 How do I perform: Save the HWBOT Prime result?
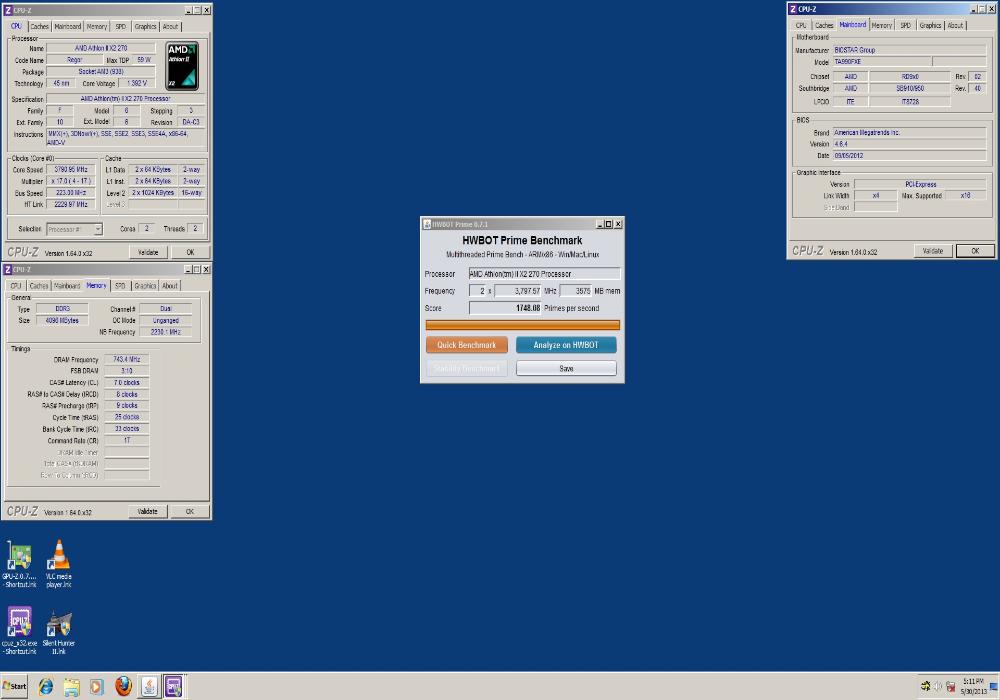pyautogui.click(x=566, y=368)
